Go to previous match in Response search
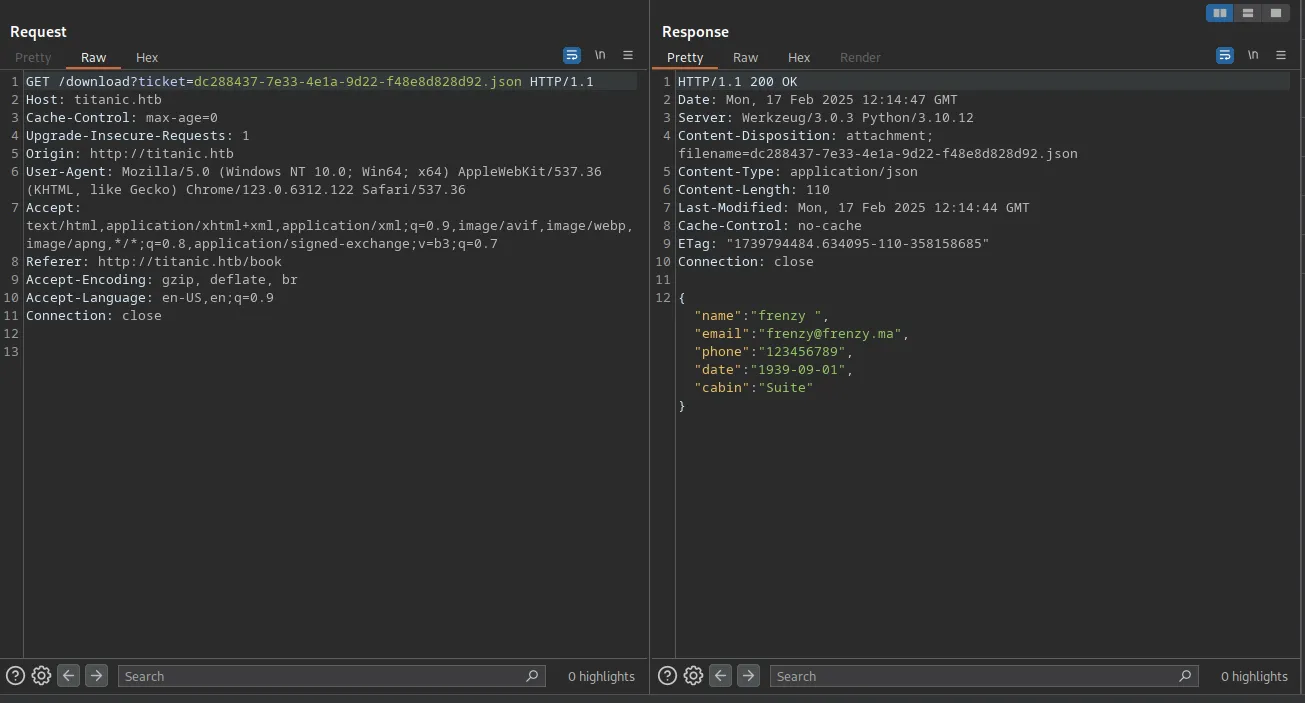The width and height of the screenshot is (1305, 703). 720,676
